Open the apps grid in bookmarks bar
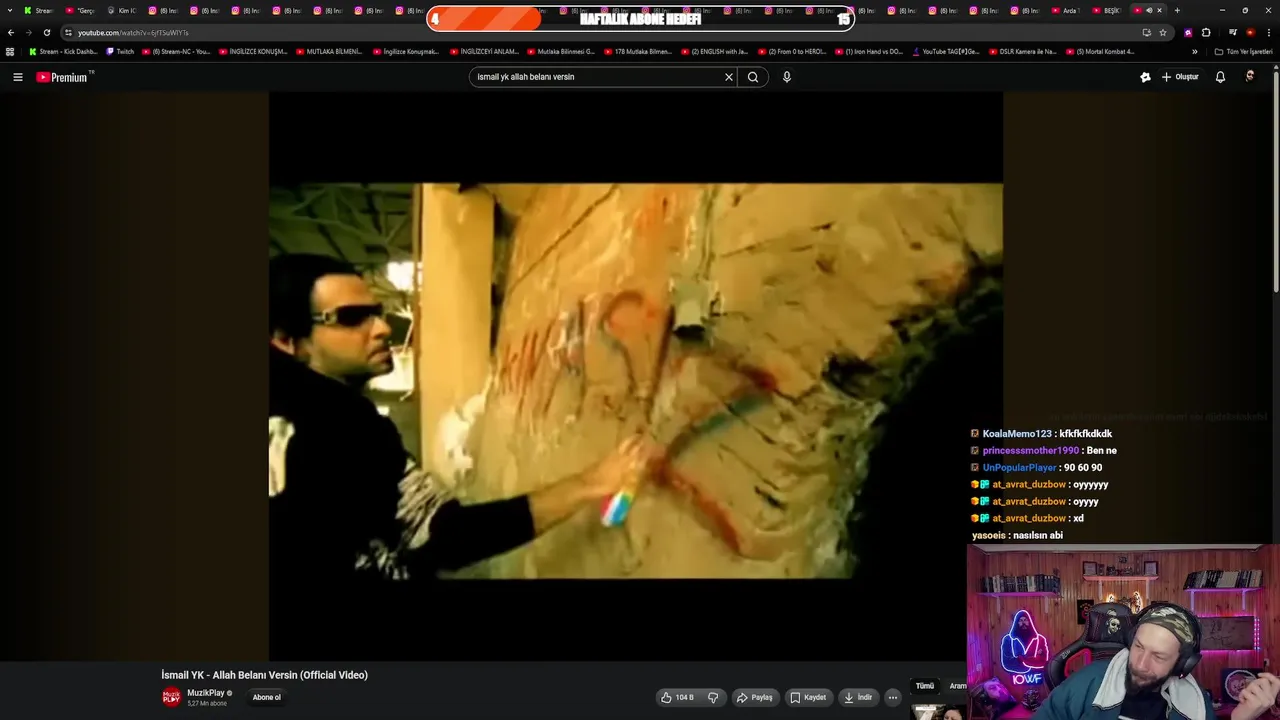The width and height of the screenshot is (1280, 720). (x=10, y=51)
